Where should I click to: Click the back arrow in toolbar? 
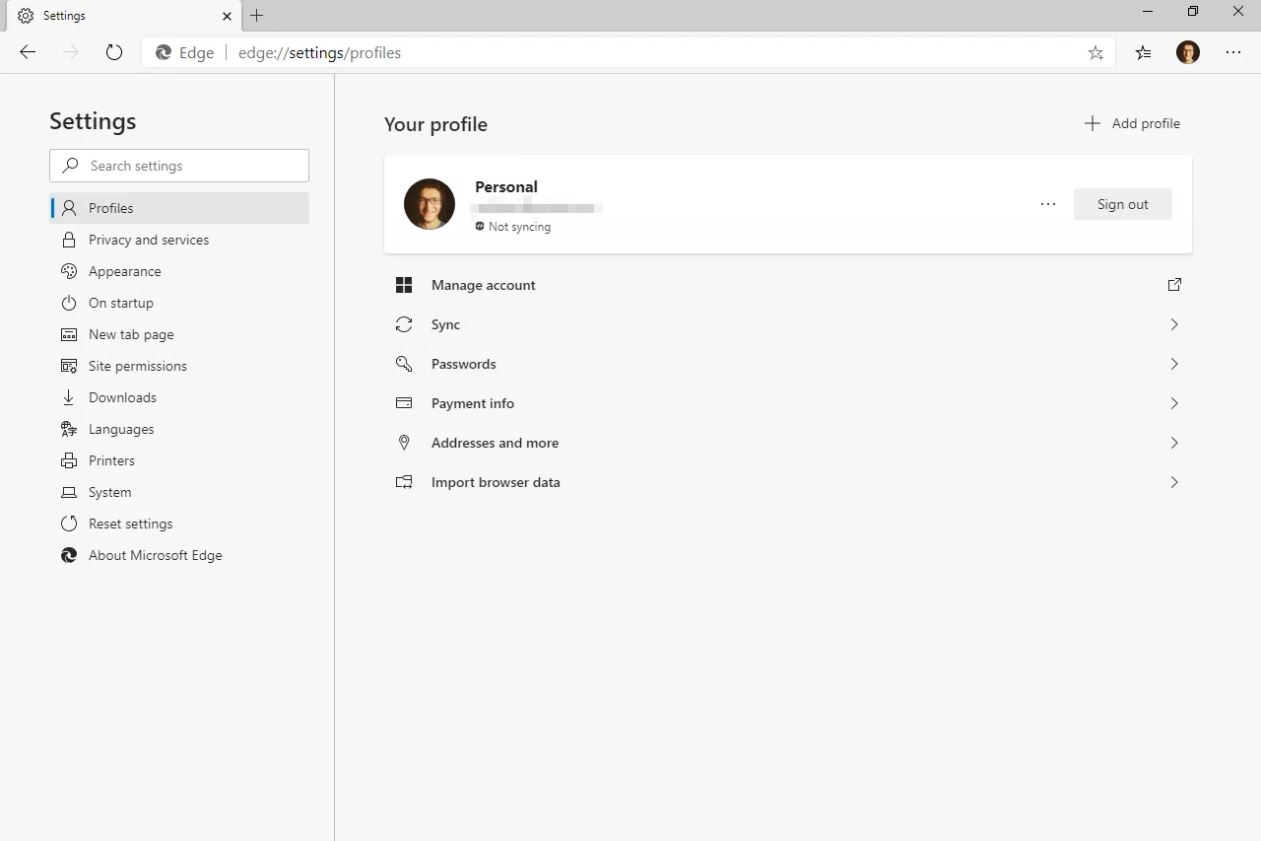pos(28,53)
